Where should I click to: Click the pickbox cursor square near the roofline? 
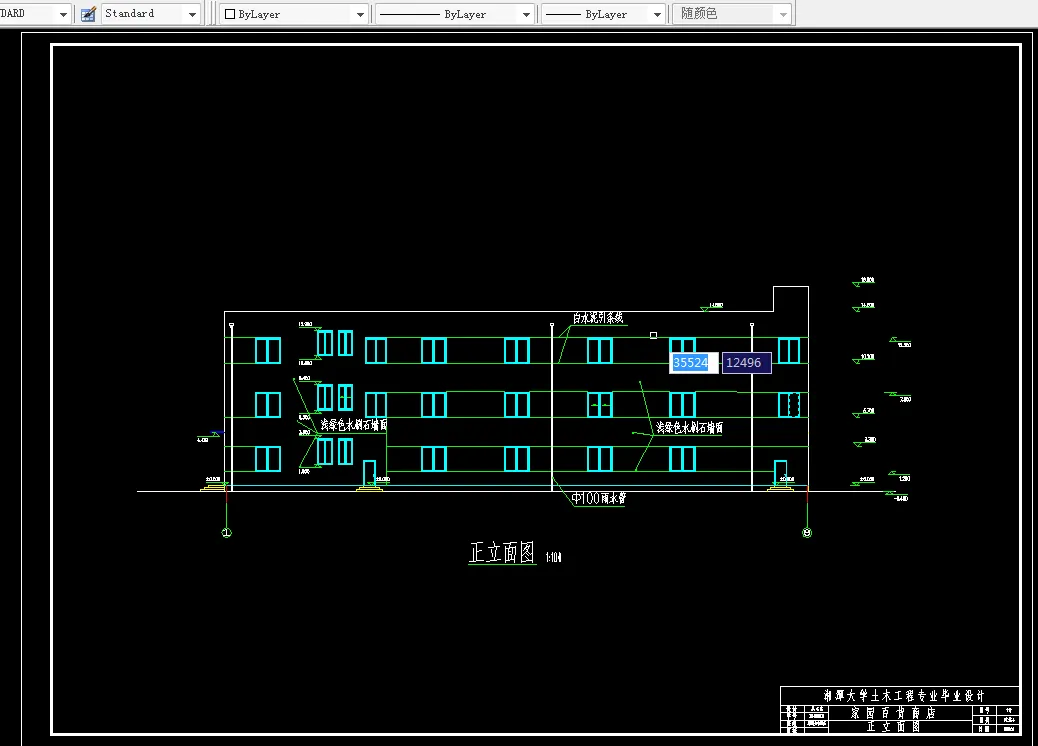tap(653, 336)
